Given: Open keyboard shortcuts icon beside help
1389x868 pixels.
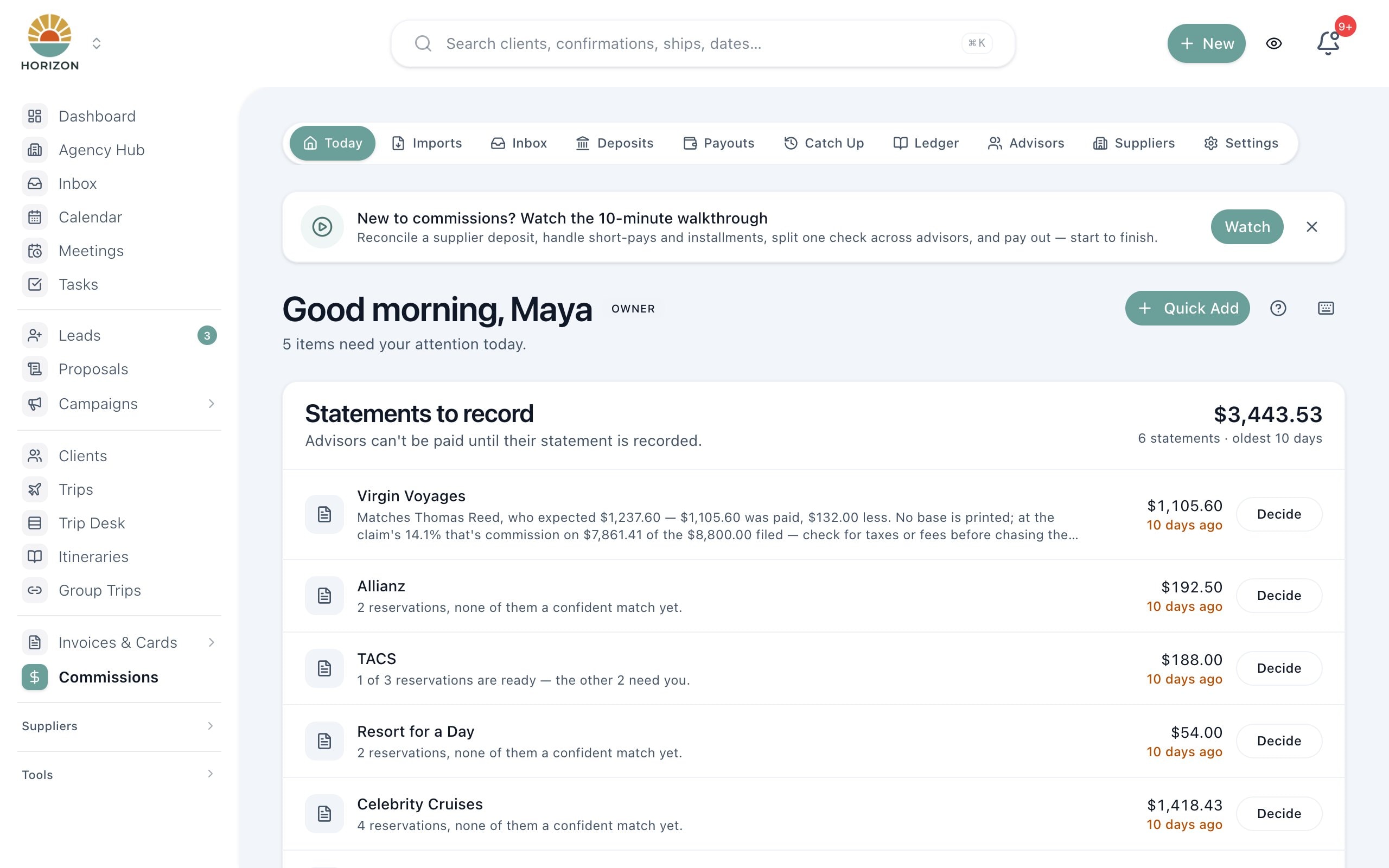Looking at the screenshot, I should (1326, 308).
